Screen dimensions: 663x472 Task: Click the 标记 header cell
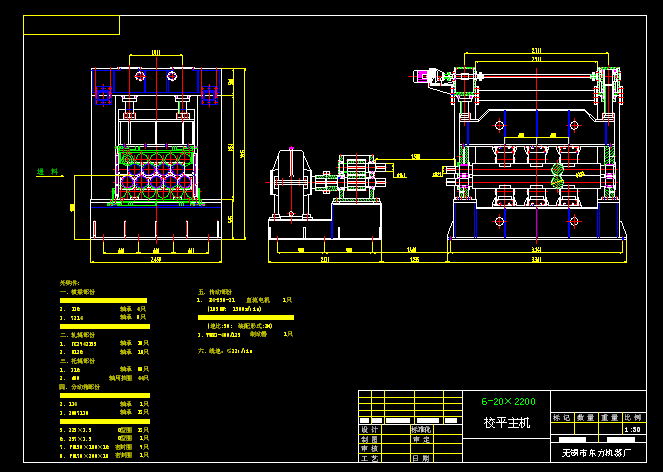(562, 417)
